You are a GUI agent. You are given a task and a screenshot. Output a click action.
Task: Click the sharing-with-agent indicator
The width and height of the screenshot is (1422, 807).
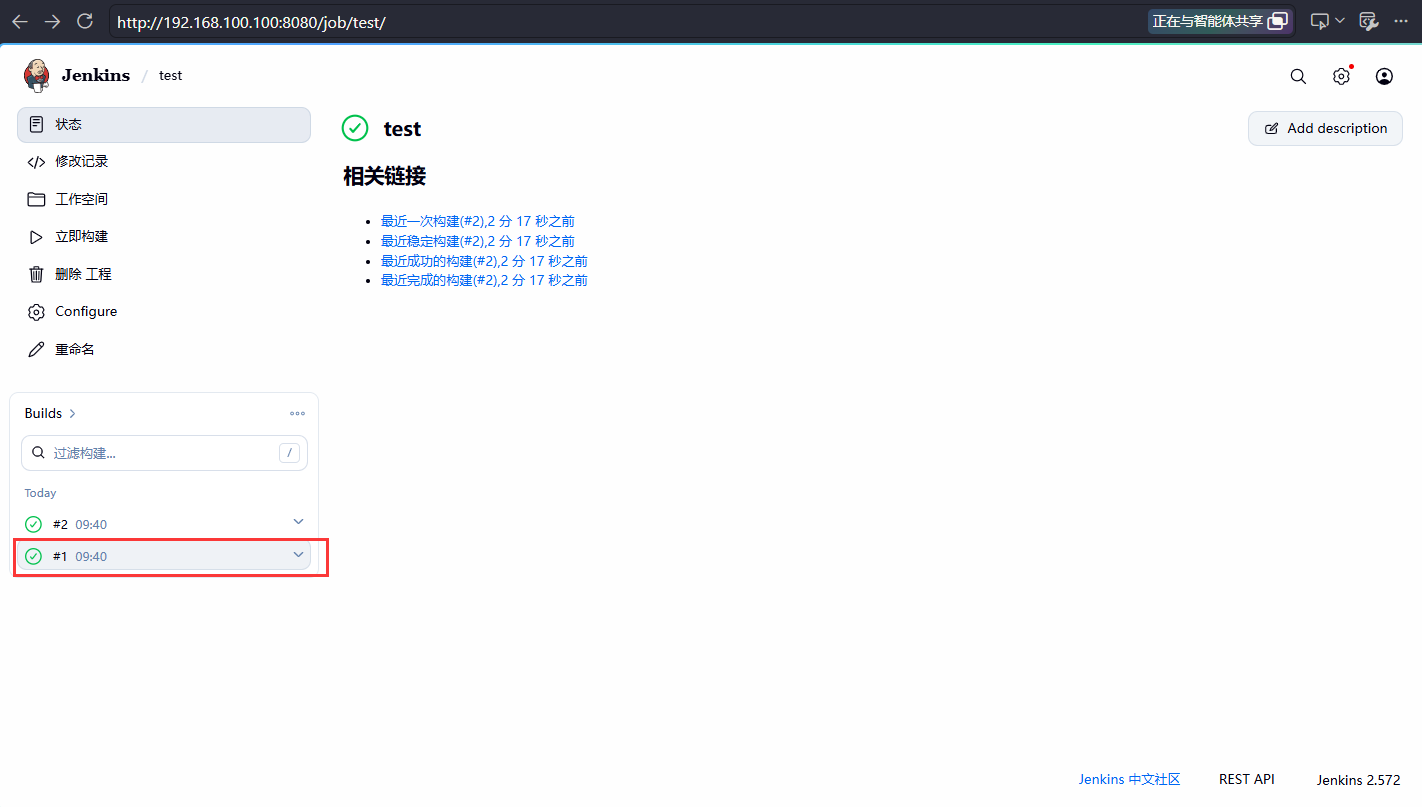(x=1219, y=21)
